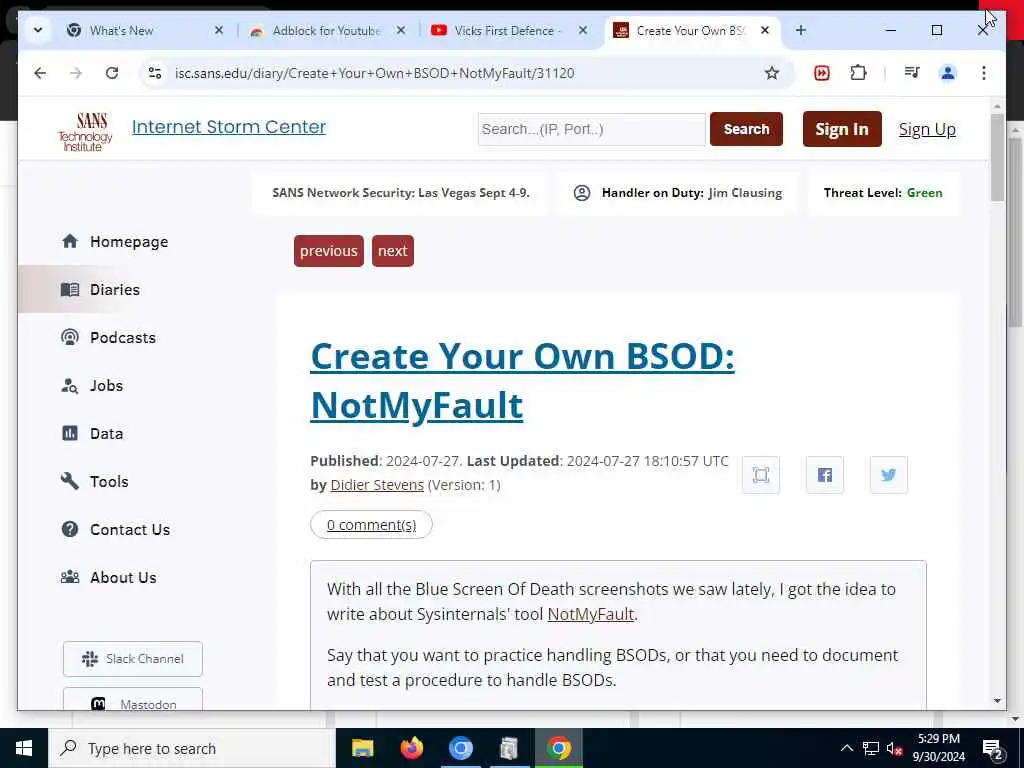Share the diary on Facebook
Viewport: 1024px width, 768px height.
pyautogui.click(x=825, y=475)
